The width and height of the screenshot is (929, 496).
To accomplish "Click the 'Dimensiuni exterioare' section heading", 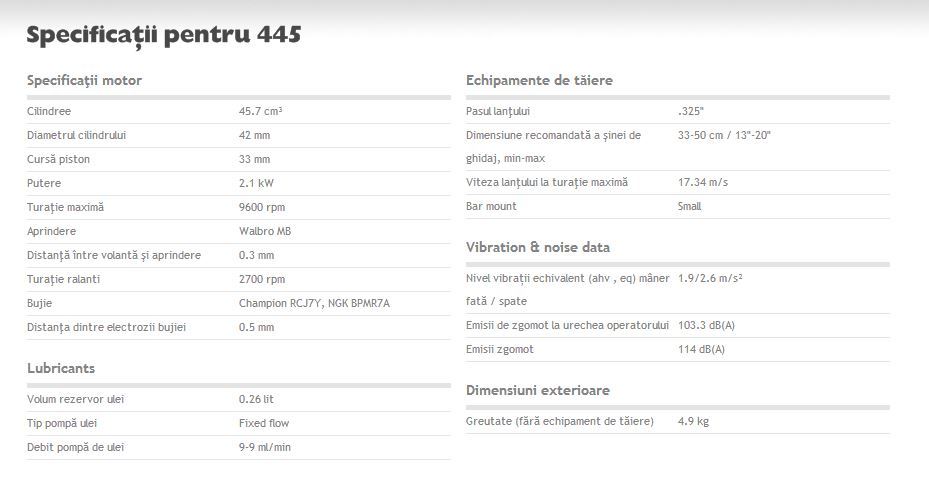I will click(537, 390).
